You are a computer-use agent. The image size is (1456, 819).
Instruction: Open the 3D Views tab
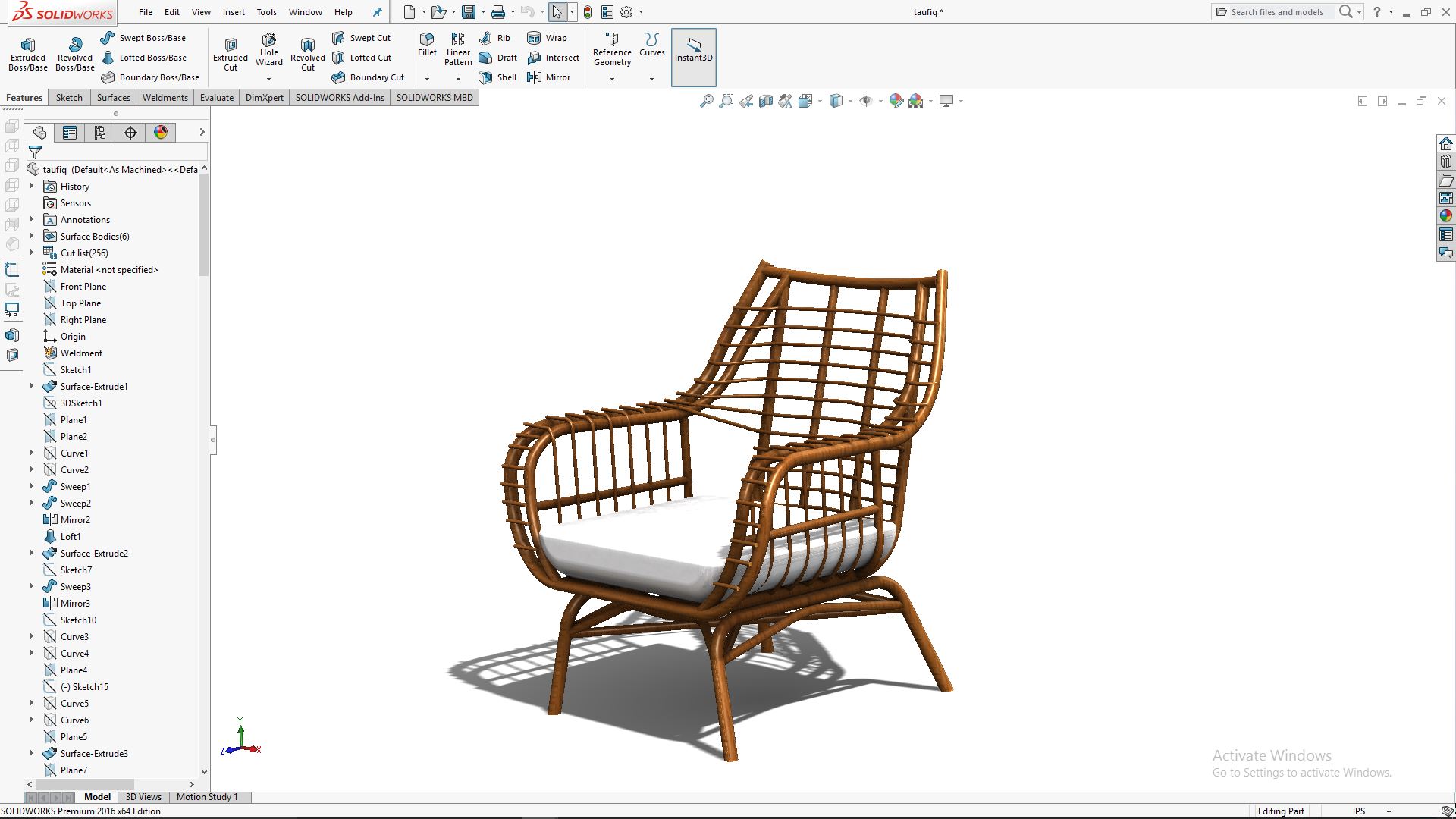coord(143,797)
